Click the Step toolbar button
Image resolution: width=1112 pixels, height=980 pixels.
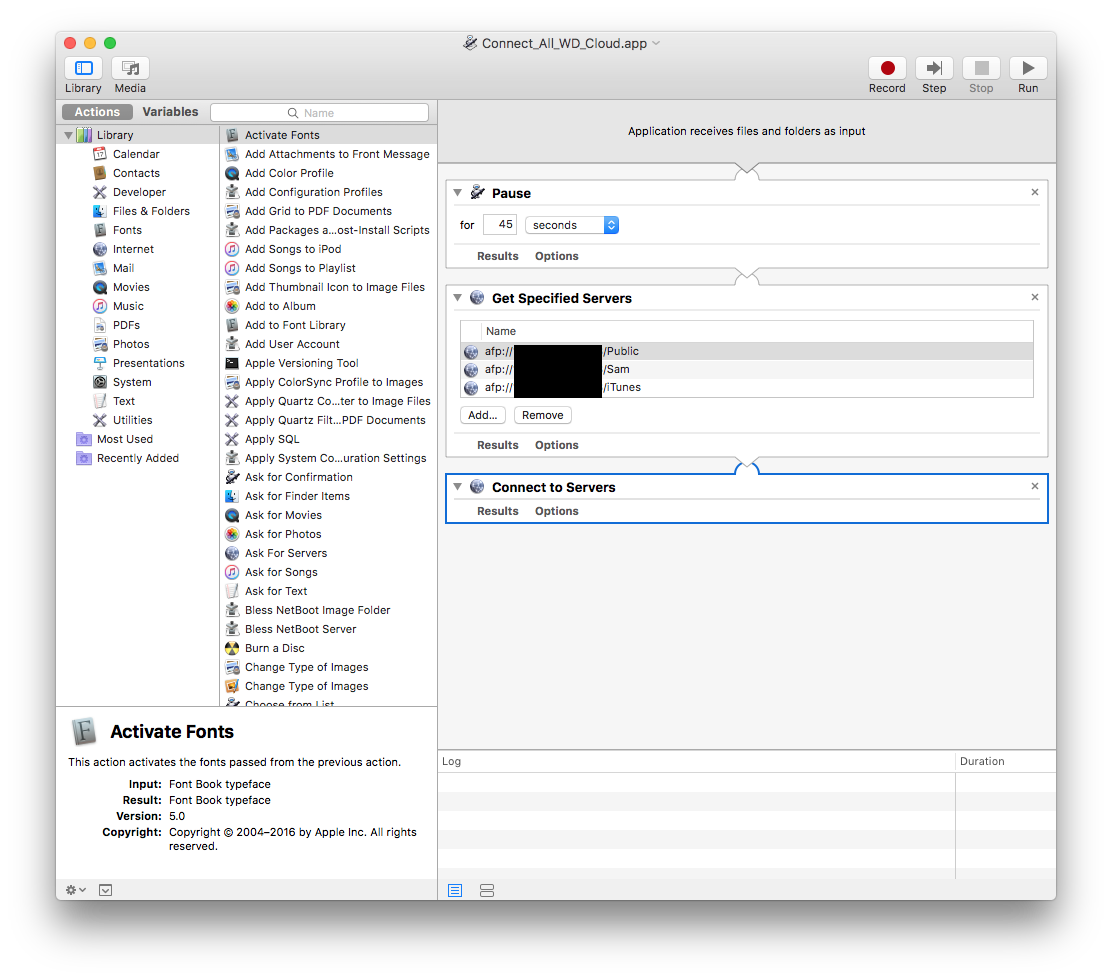tap(934, 68)
